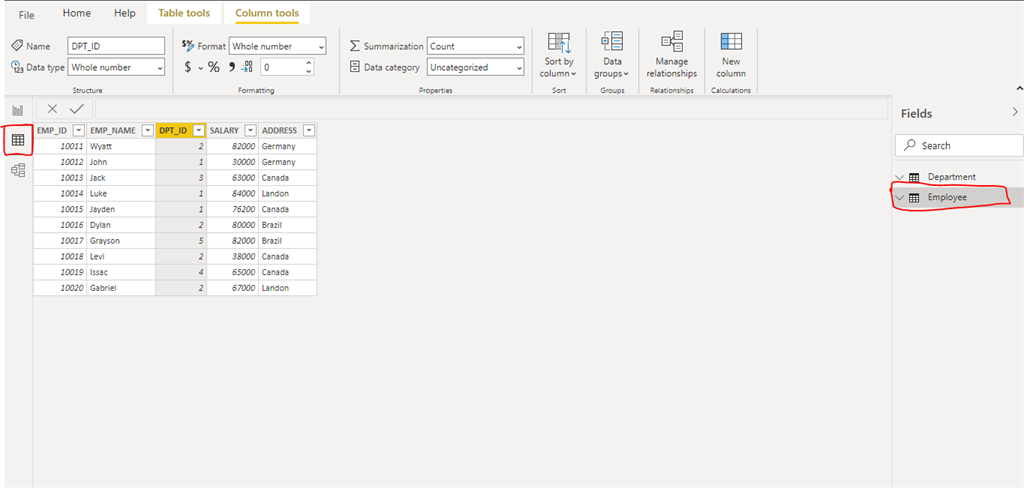Toggle thousands separator comma icon

[231, 67]
